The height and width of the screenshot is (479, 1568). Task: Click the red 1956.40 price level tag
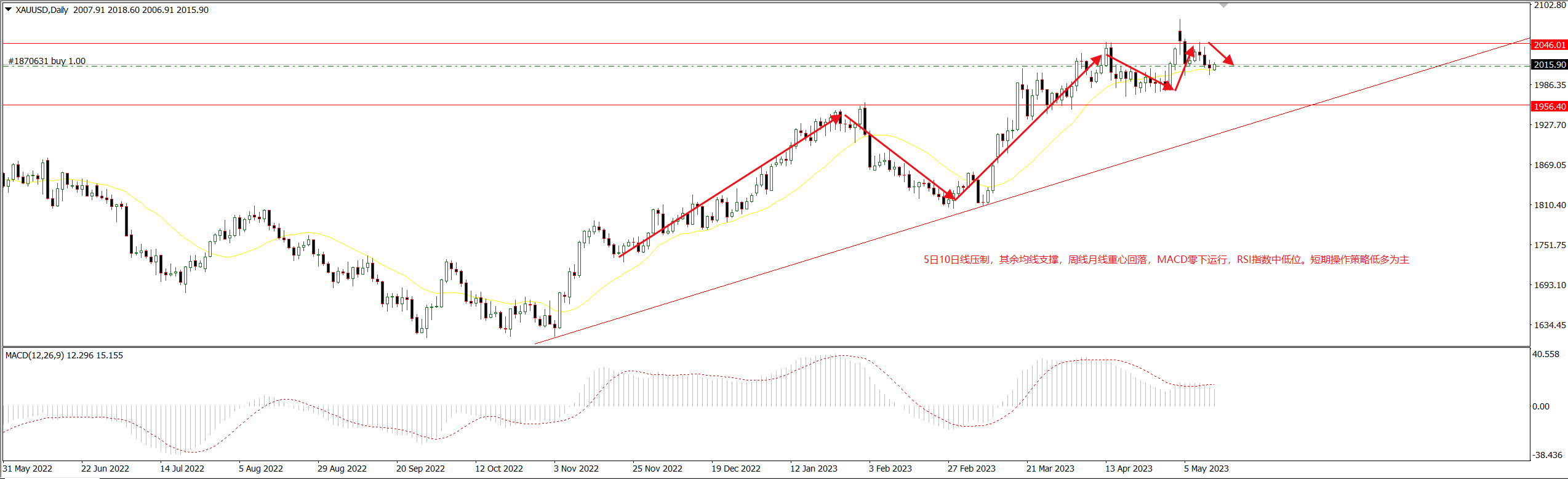[1549, 107]
